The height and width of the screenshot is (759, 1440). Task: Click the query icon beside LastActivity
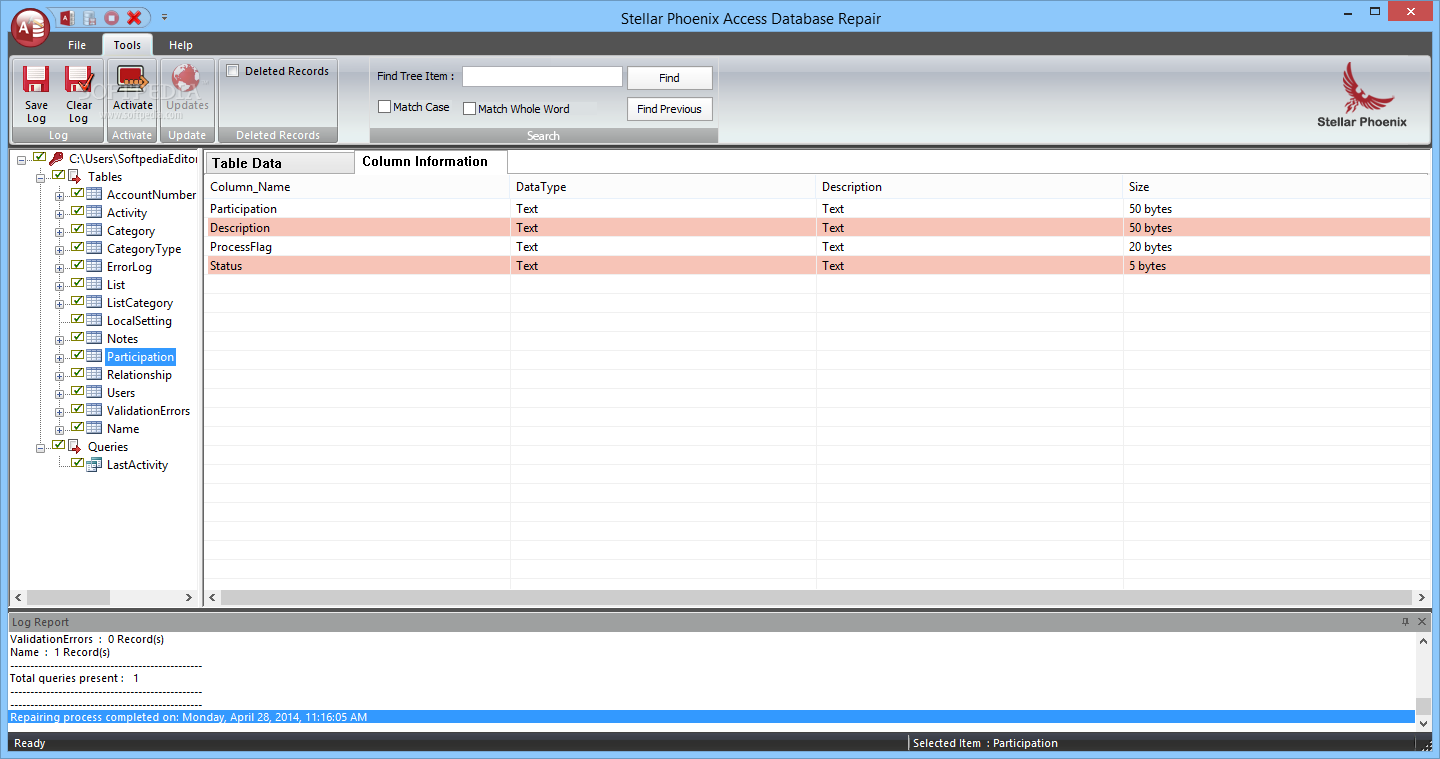coord(94,464)
